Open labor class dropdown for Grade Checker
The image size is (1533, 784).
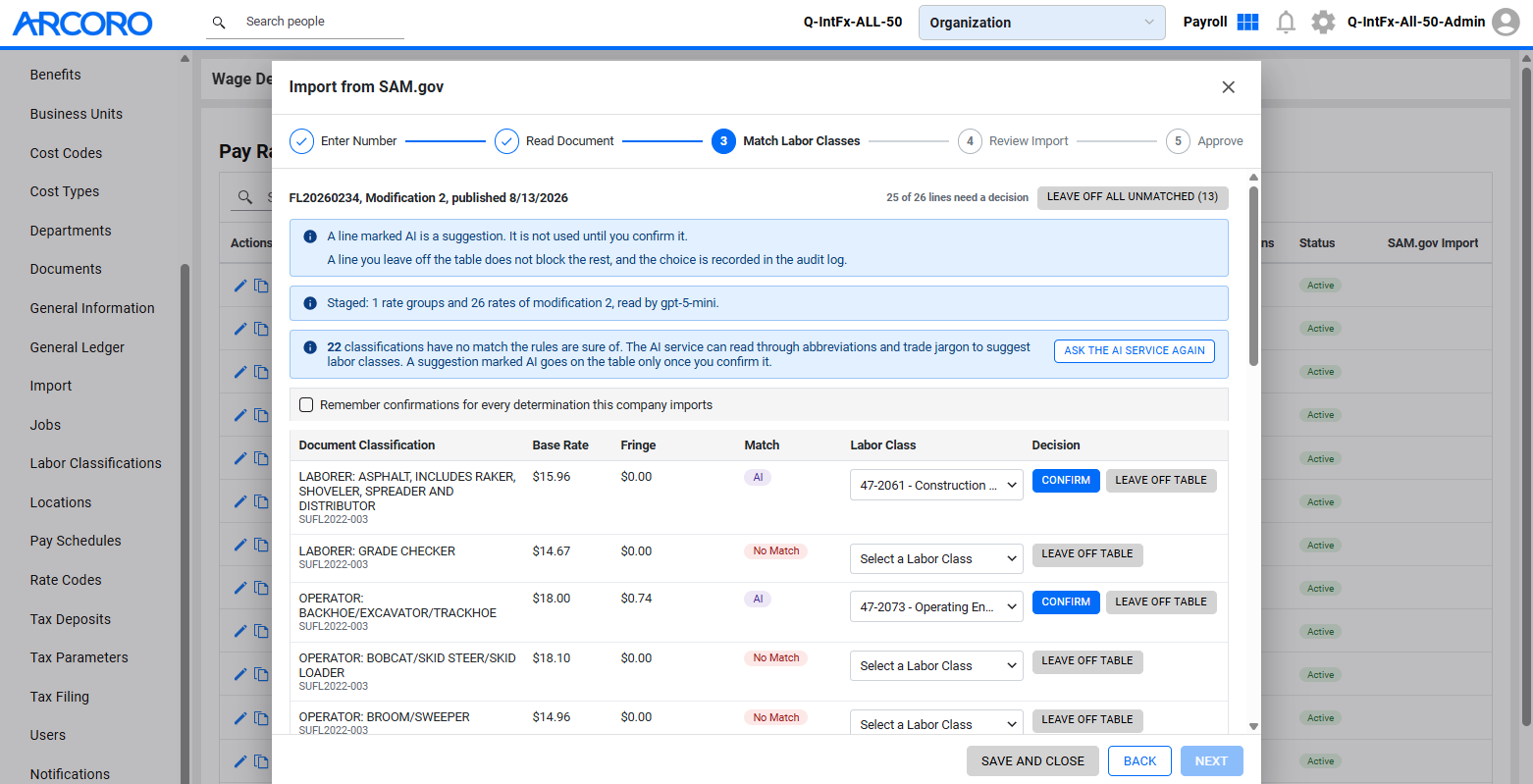tap(936, 559)
